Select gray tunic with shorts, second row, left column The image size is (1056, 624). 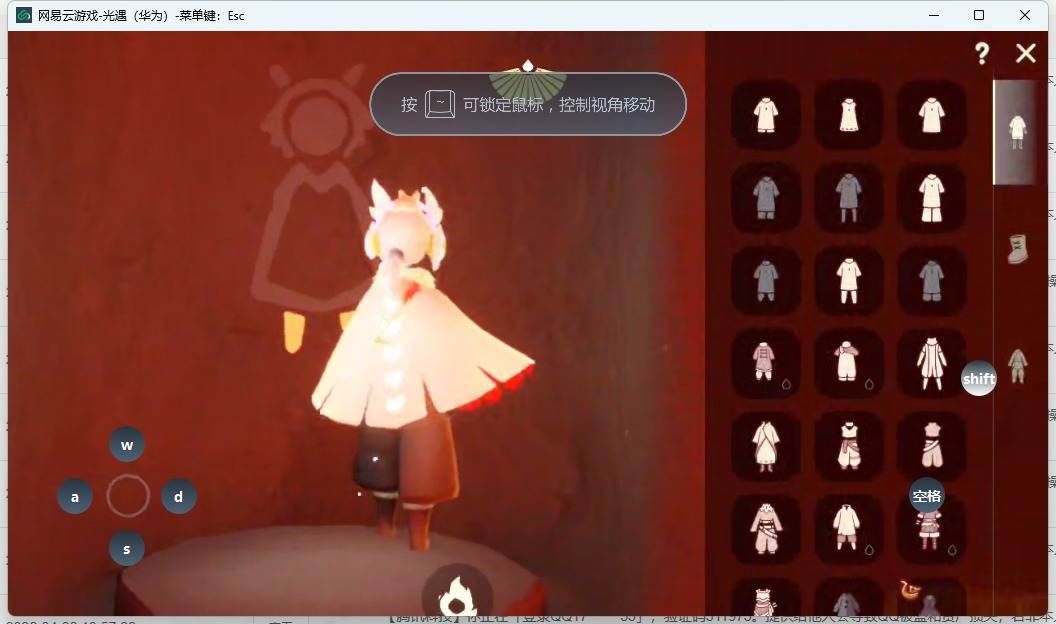pyautogui.click(x=766, y=198)
